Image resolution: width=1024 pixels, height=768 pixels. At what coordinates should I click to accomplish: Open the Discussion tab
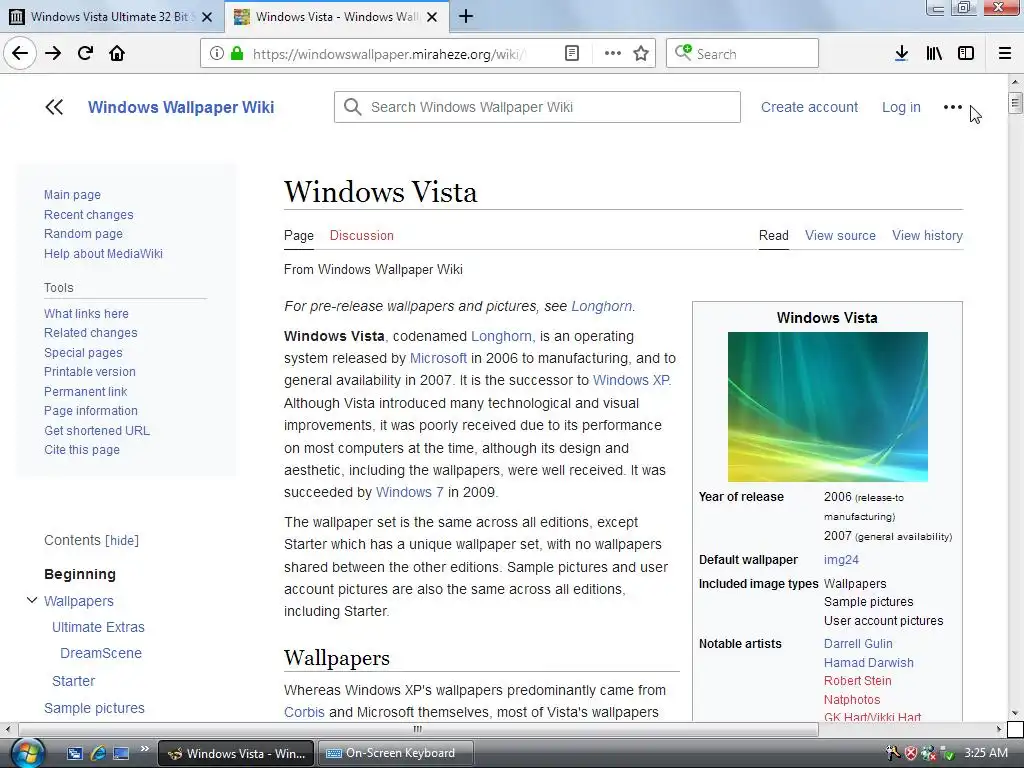(361, 235)
